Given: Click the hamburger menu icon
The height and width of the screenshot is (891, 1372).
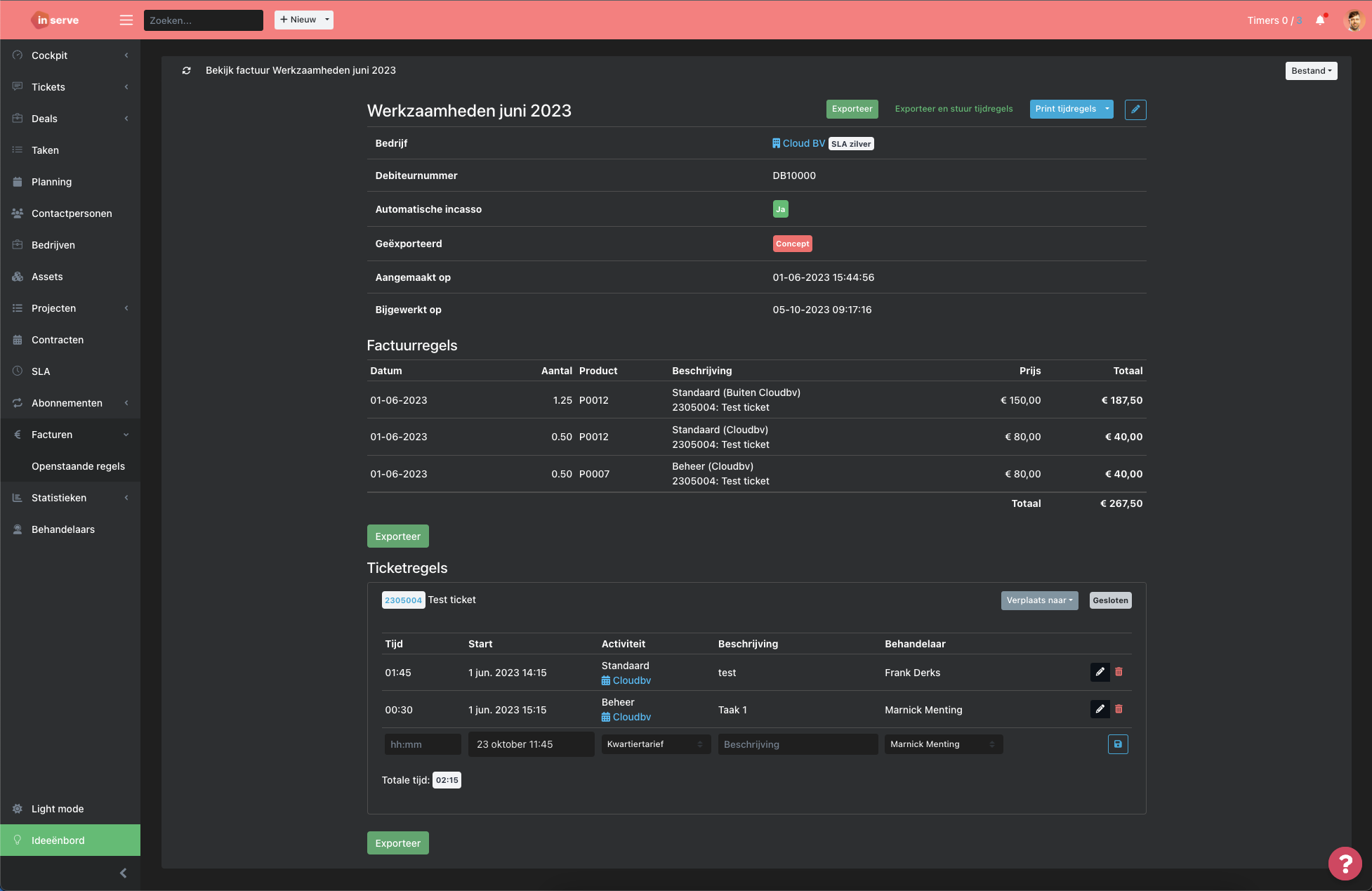Looking at the screenshot, I should click(126, 20).
